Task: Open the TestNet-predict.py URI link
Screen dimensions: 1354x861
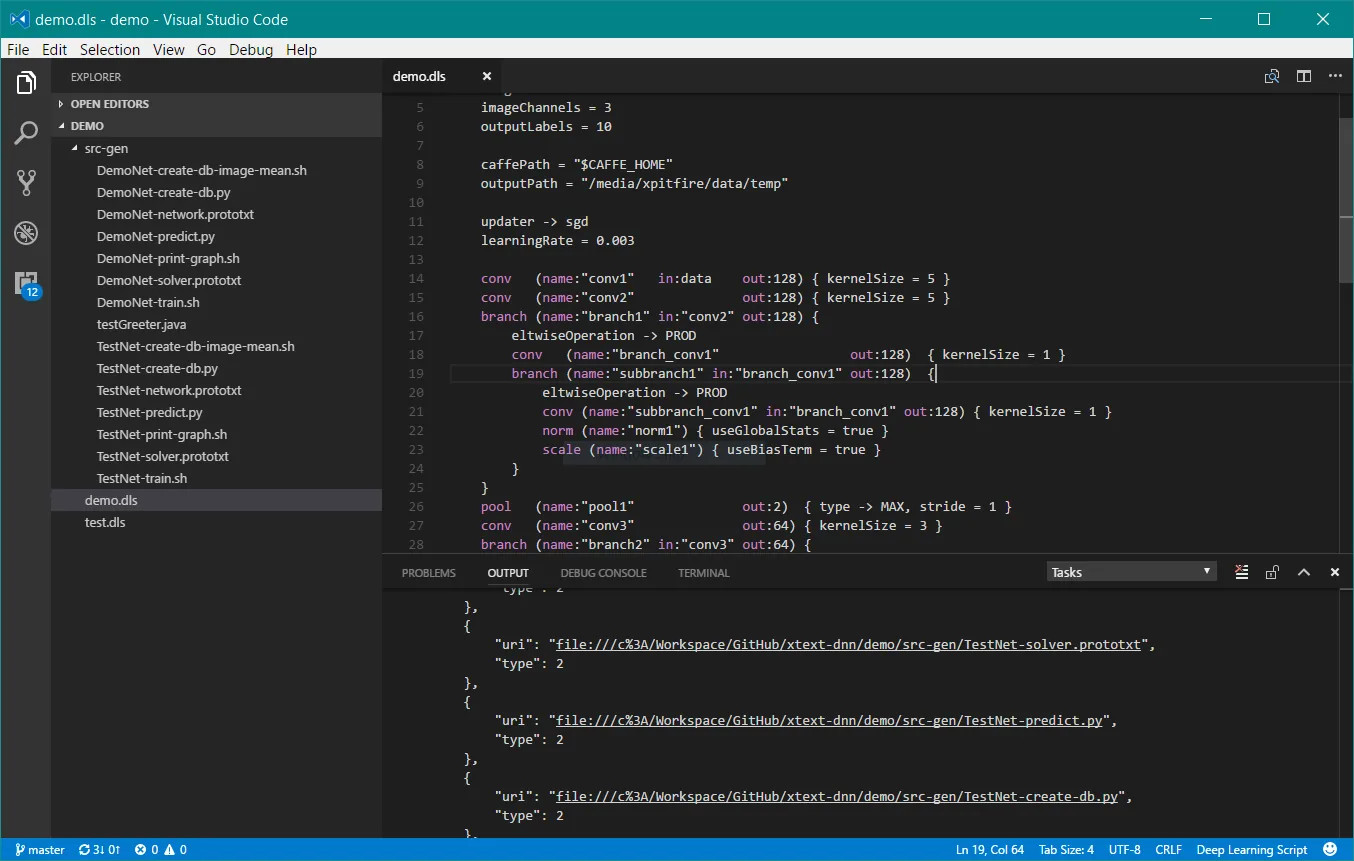Action: (x=829, y=720)
